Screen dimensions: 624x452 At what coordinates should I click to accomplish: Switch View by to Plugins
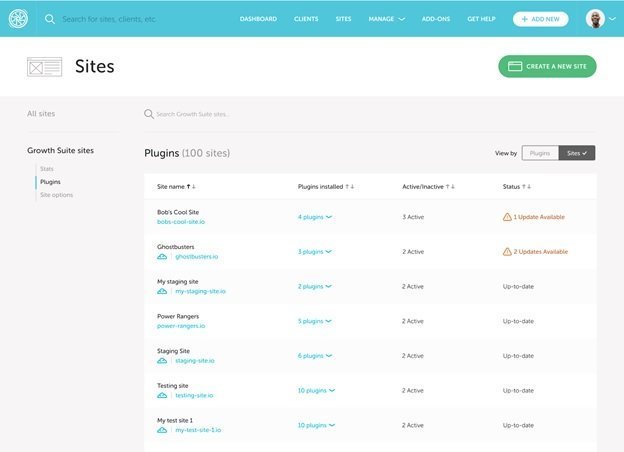pos(540,153)
